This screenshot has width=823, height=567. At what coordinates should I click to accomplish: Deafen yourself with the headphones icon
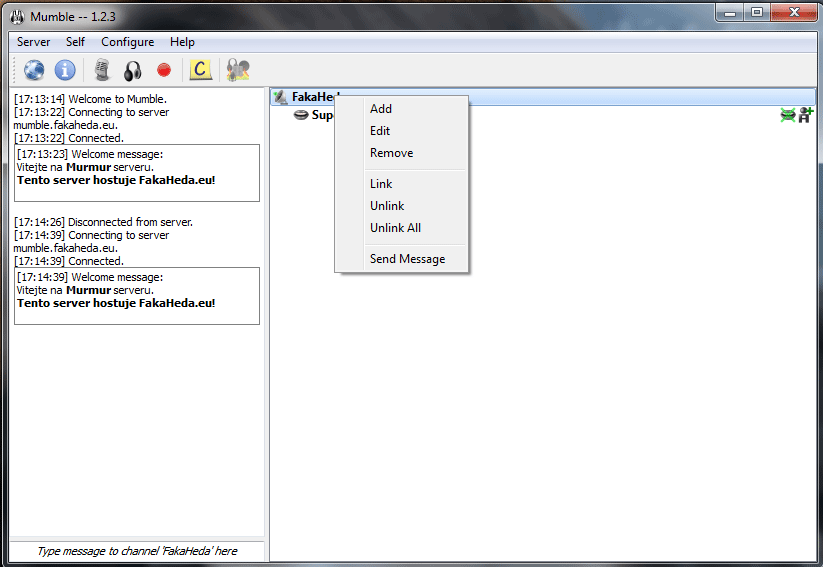pyautogui.click(x=133, y=70)
